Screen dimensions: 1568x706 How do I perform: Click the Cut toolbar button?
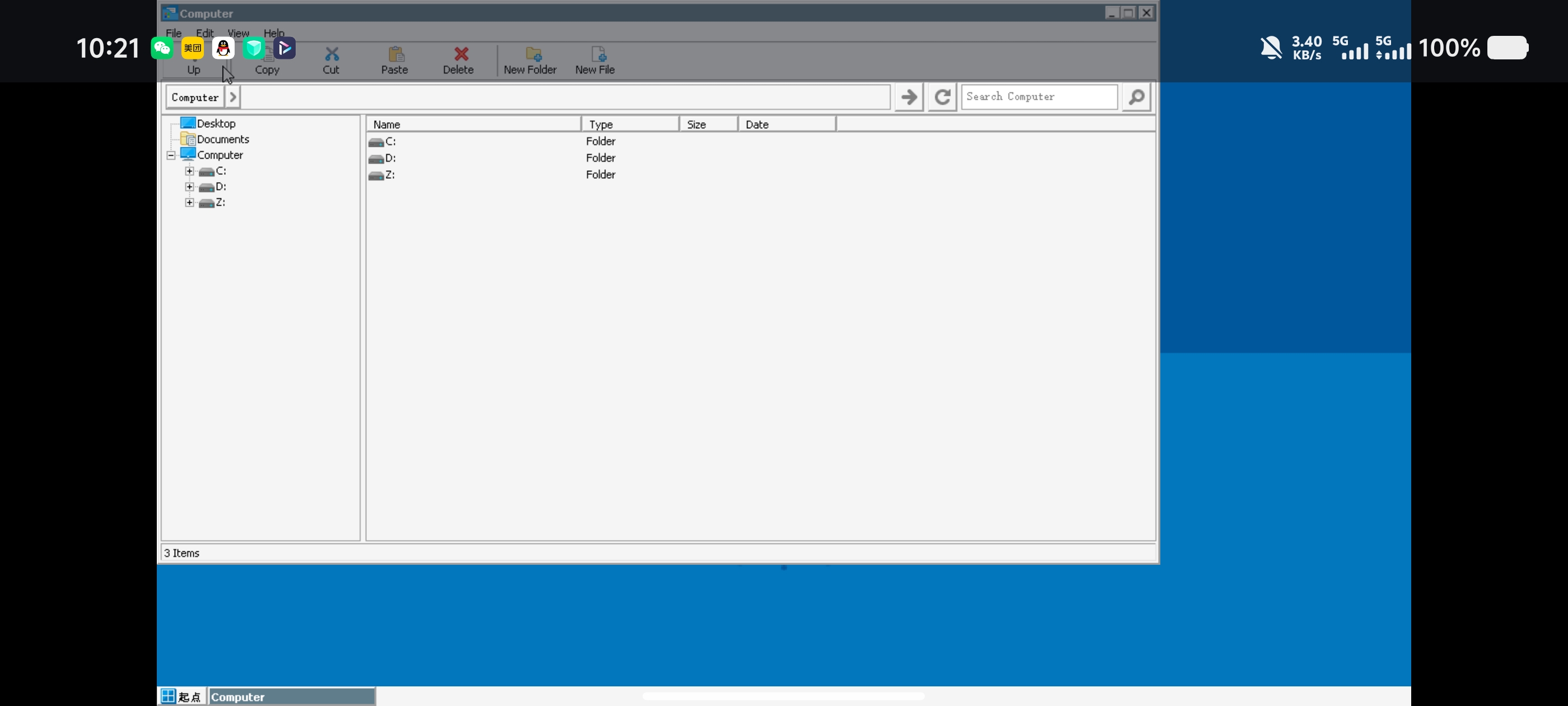pyautogui.click(x=331, y=61)
